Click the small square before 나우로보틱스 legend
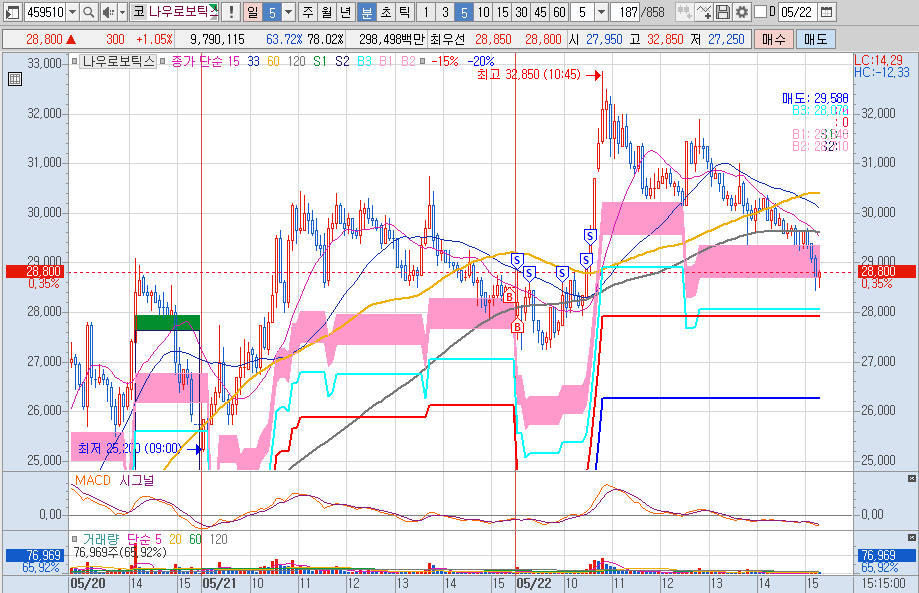The image size is (919, 593). pyautogui.click(x=74, y=61)
